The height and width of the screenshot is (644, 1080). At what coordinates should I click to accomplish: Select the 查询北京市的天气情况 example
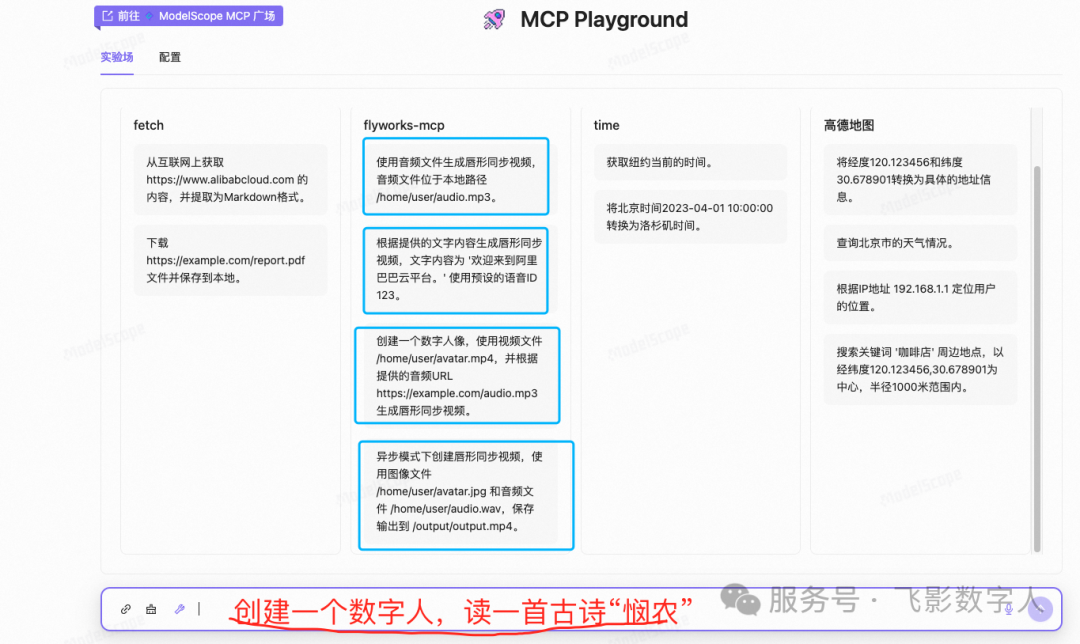920,243
